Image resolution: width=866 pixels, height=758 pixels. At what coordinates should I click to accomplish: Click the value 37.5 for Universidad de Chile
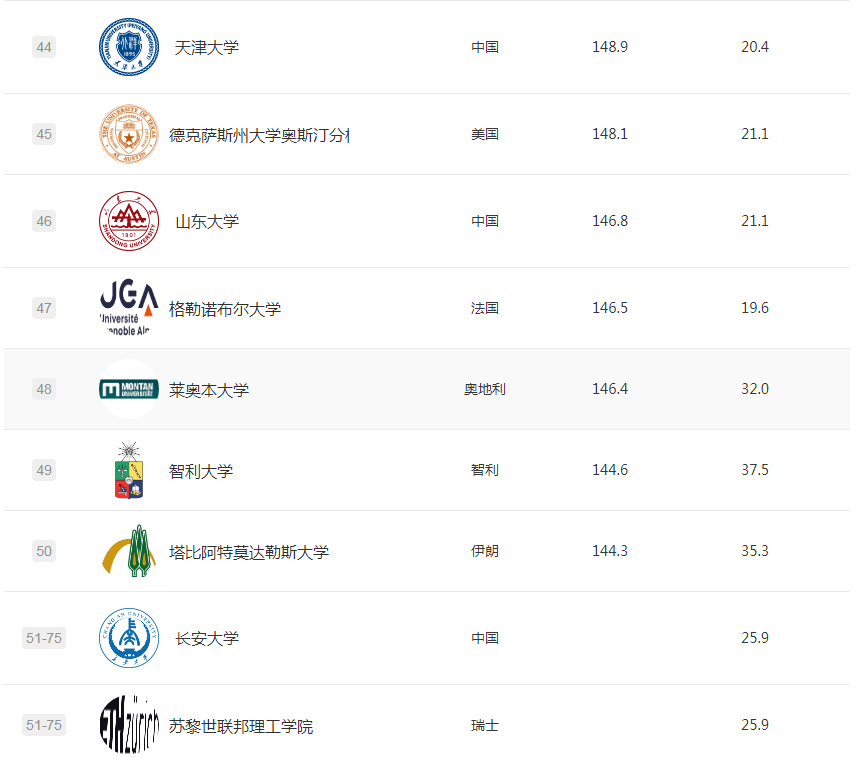point(757,470)
